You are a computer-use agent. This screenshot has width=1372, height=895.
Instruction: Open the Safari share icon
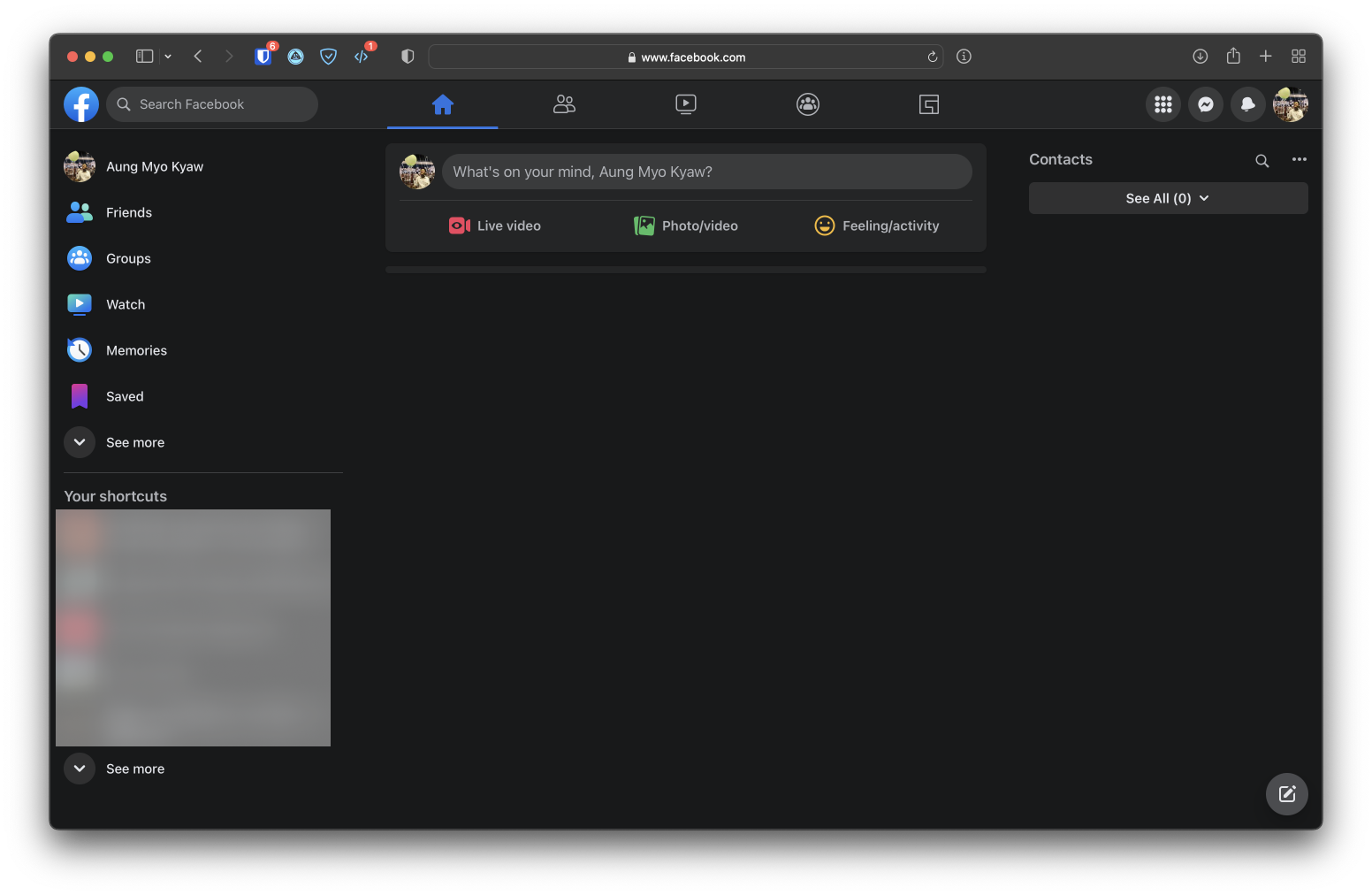(x=1233, y=56)
